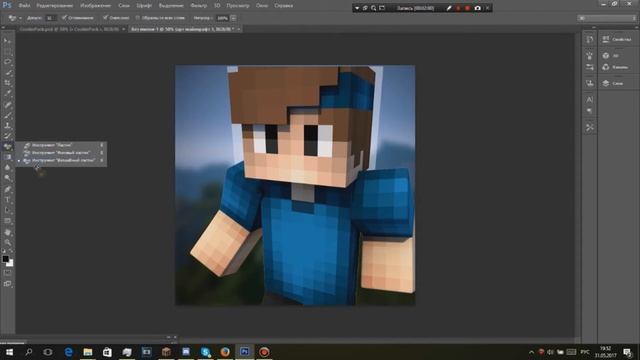
Task: Click the foreground color swatch
Action: click(x=5, y=259)
